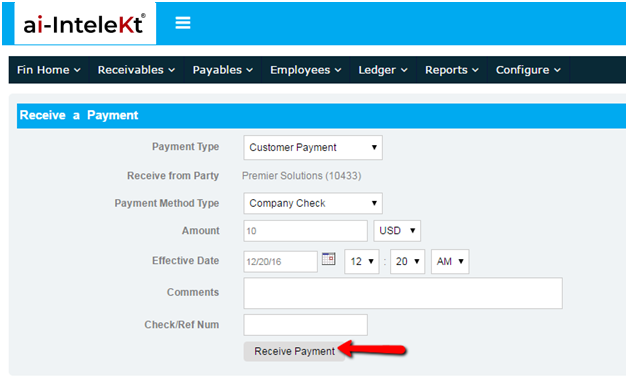Click the Effective Date label

click(x=185, y=260)
